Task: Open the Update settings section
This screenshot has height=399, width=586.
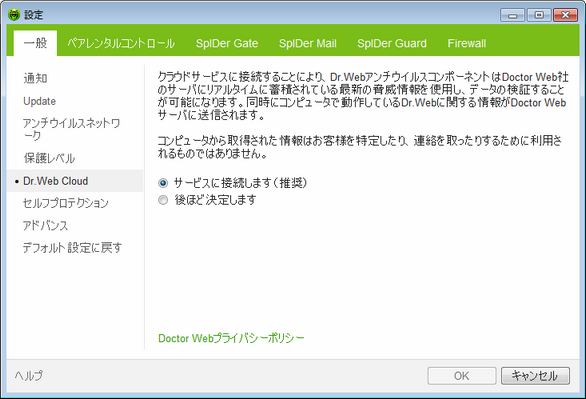Action: [40, 101]
